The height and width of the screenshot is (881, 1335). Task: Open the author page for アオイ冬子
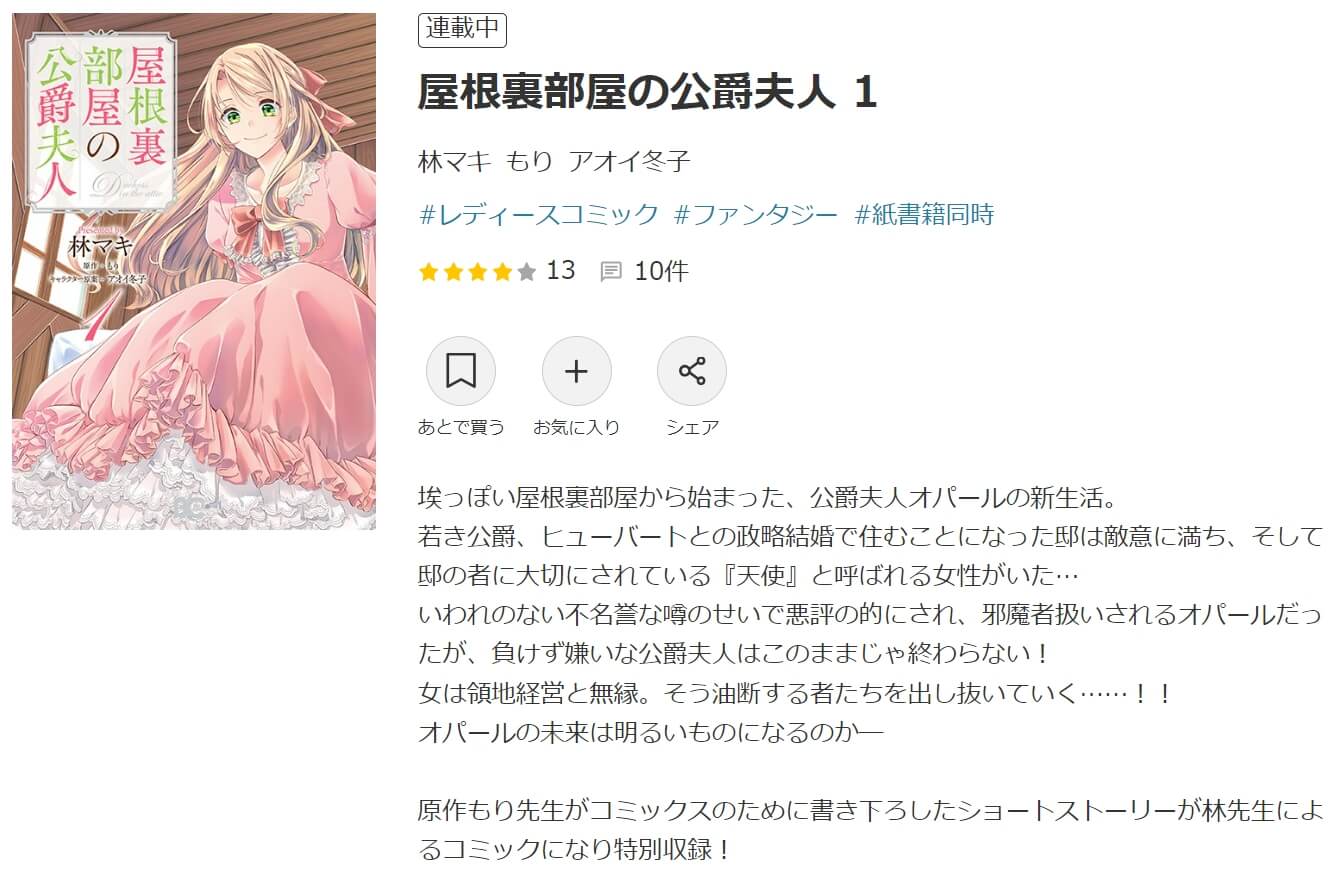pos(629,161)
